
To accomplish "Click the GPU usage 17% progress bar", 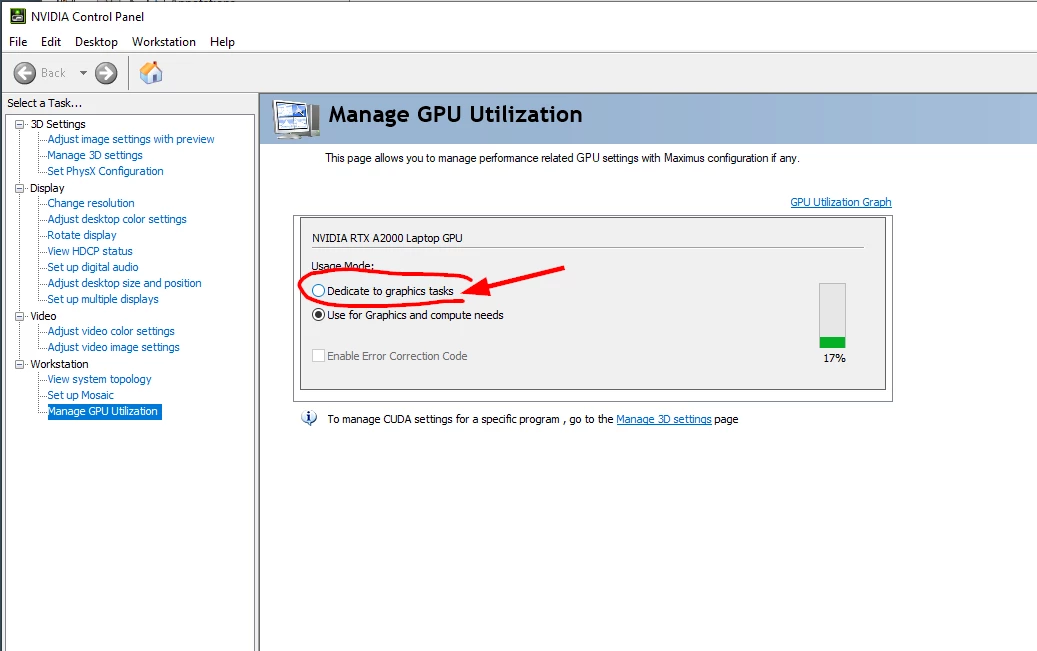I will click(x=832, y=316).
